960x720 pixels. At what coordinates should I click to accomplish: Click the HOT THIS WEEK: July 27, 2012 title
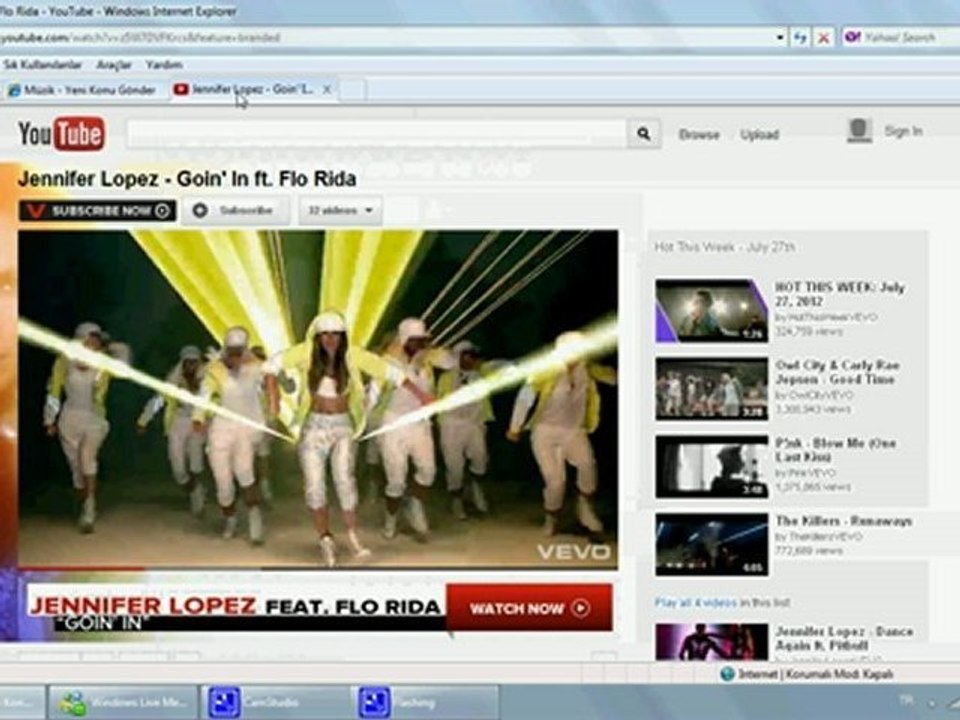[839, 294]
